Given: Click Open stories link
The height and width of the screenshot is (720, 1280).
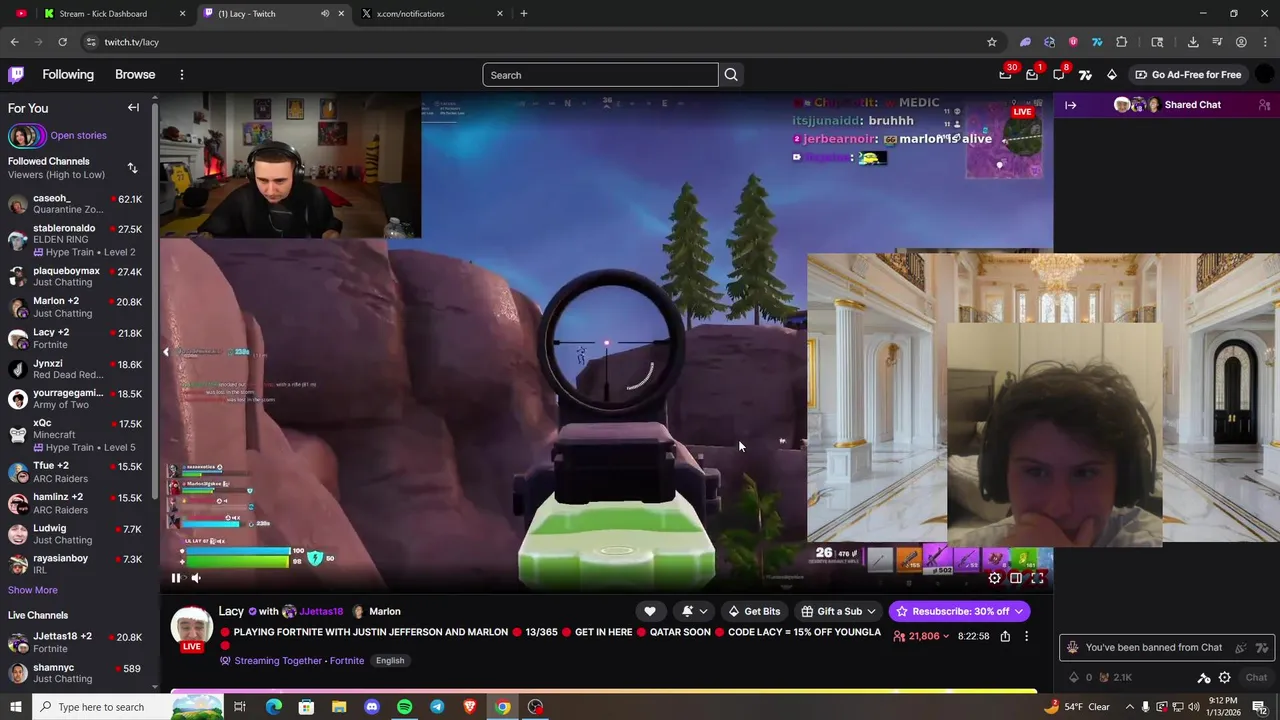Looking at the screenshot, I should (78, 135).
